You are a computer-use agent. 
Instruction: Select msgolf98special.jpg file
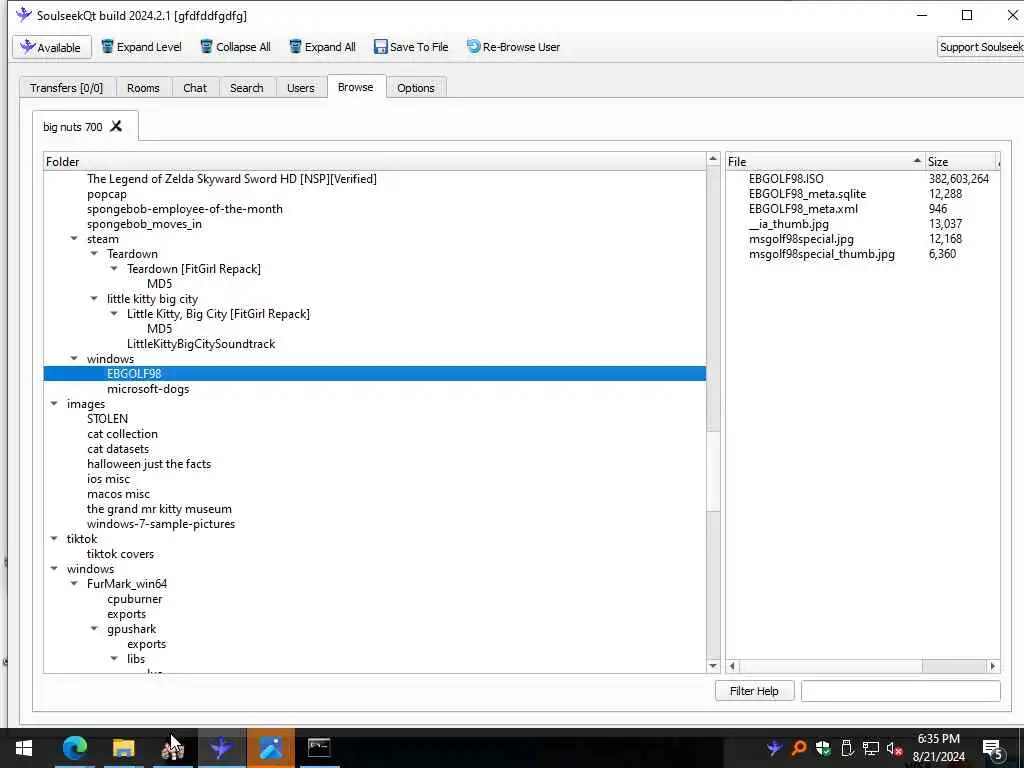[801, 239]
